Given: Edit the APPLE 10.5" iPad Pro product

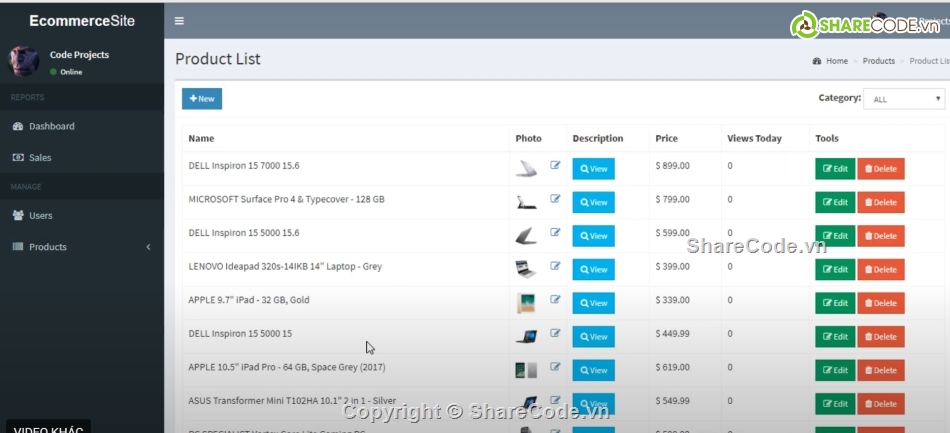Looking at the screenshot, I should pos(835,370).
